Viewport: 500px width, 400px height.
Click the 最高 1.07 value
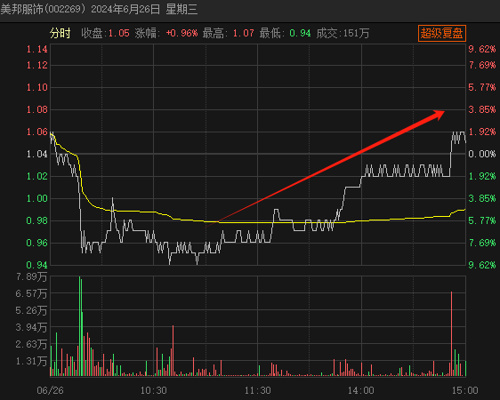click(243, 33)
